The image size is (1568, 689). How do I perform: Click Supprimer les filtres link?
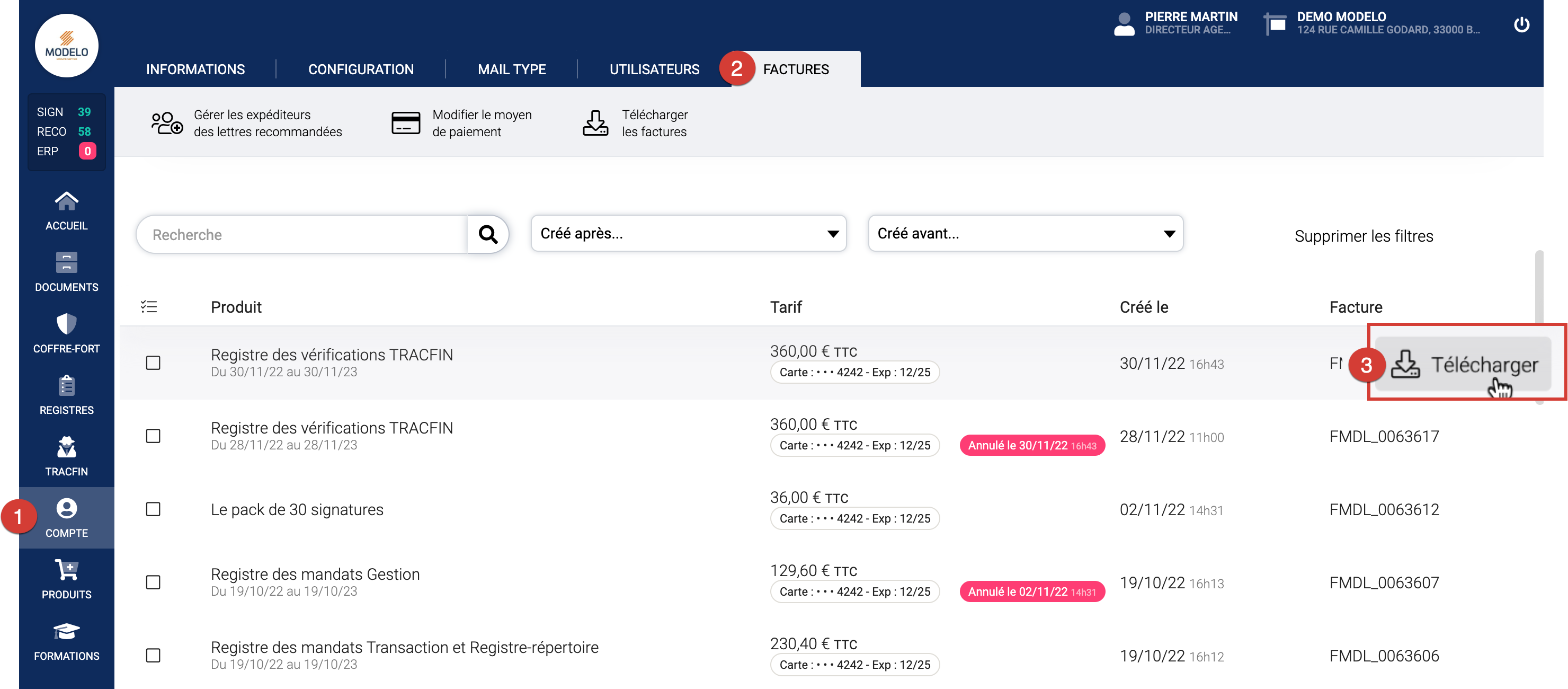(x=1364, y=236)
